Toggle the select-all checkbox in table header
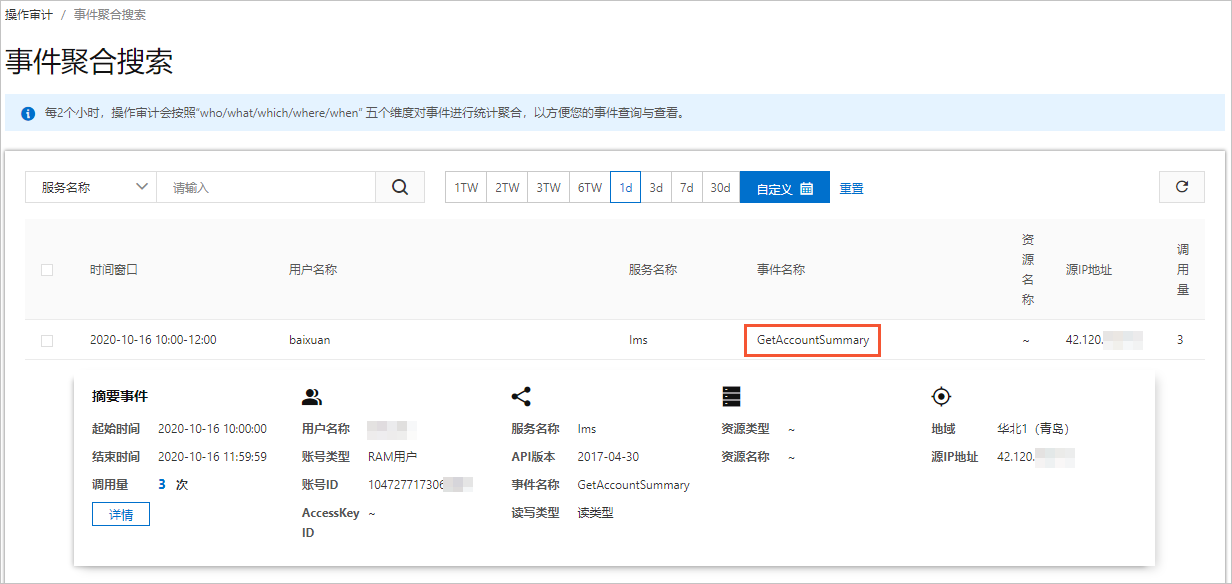Screen dimensions: 1232x584 (x=47, y=270)
